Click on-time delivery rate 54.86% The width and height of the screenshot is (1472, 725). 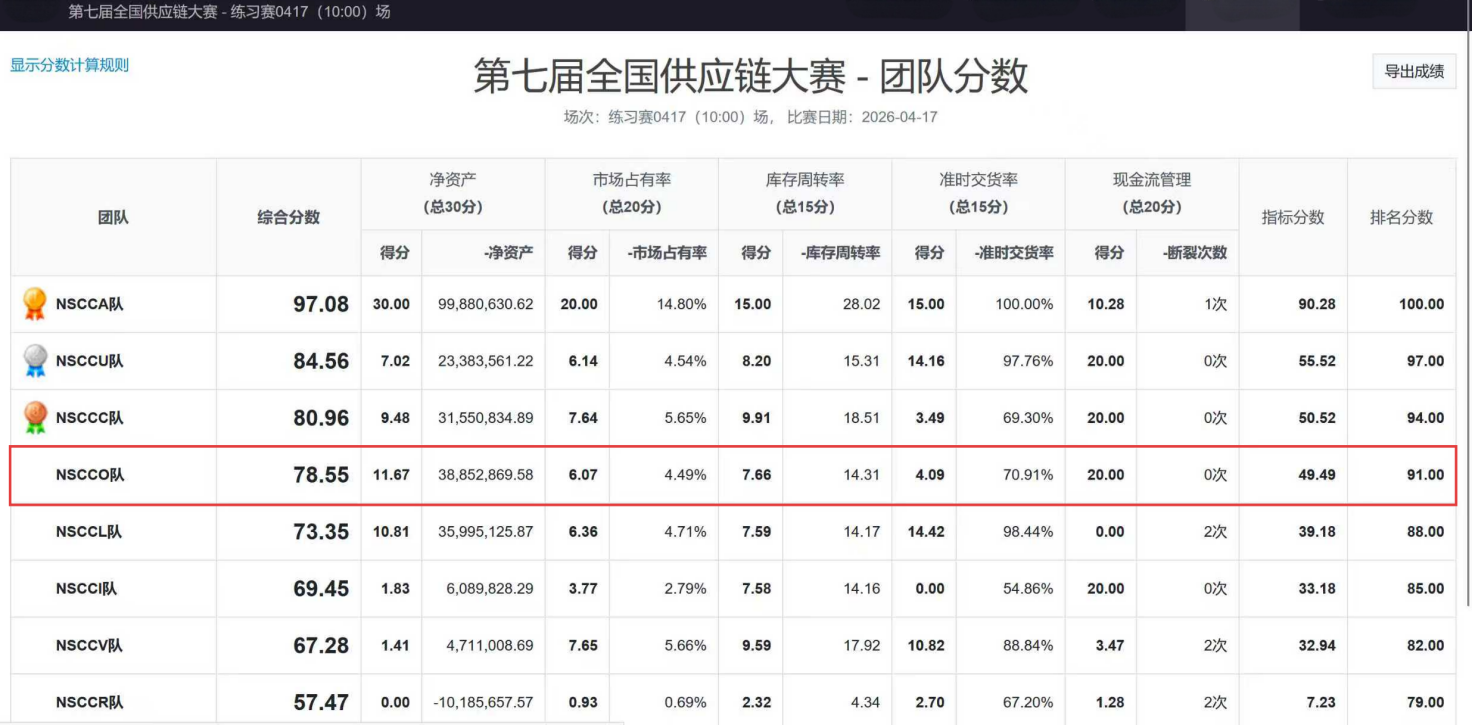[1028, 589]
